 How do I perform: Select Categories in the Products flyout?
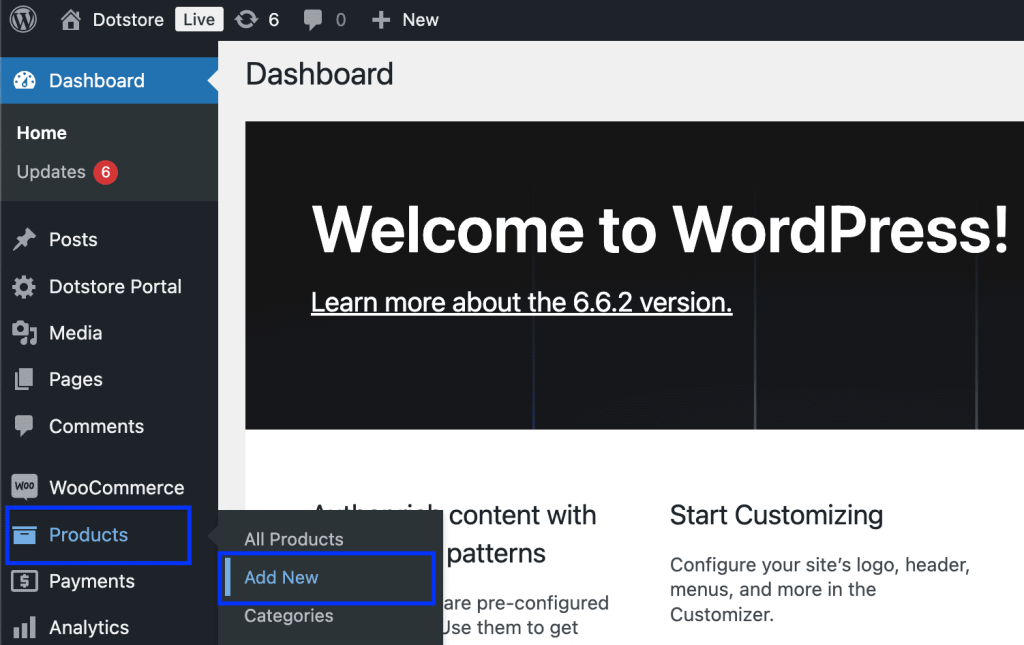coord(289,616)
